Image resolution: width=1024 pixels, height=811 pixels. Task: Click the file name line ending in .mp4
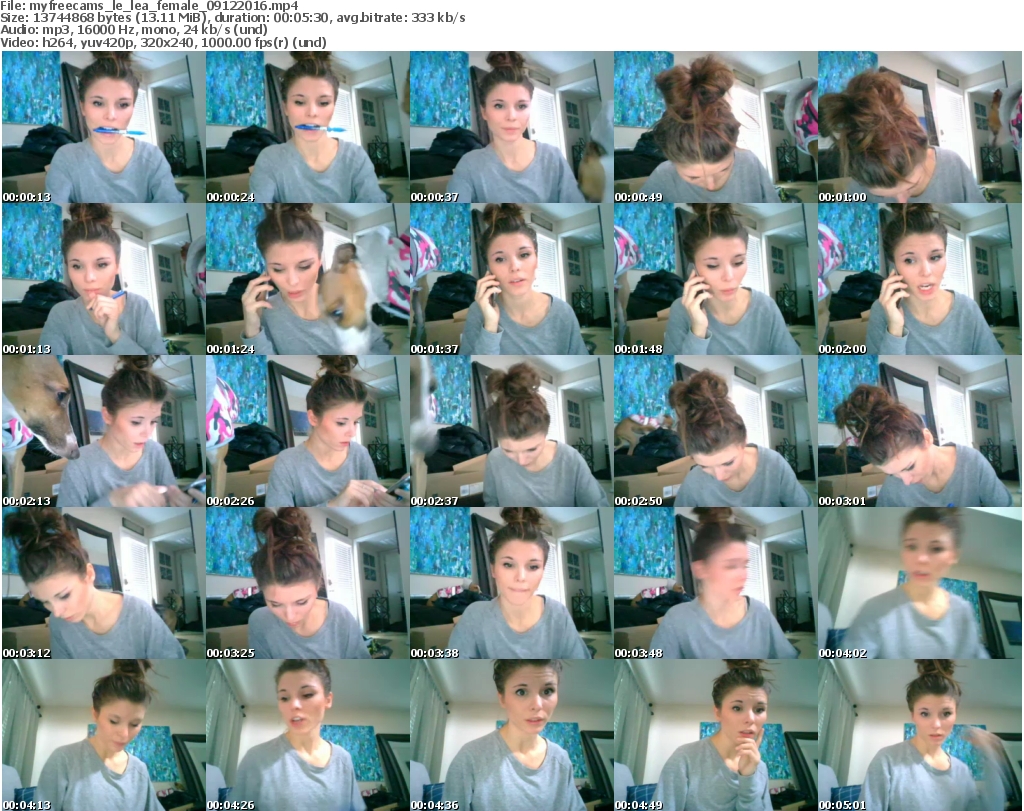pyautogui.click(x=150, y=6)
